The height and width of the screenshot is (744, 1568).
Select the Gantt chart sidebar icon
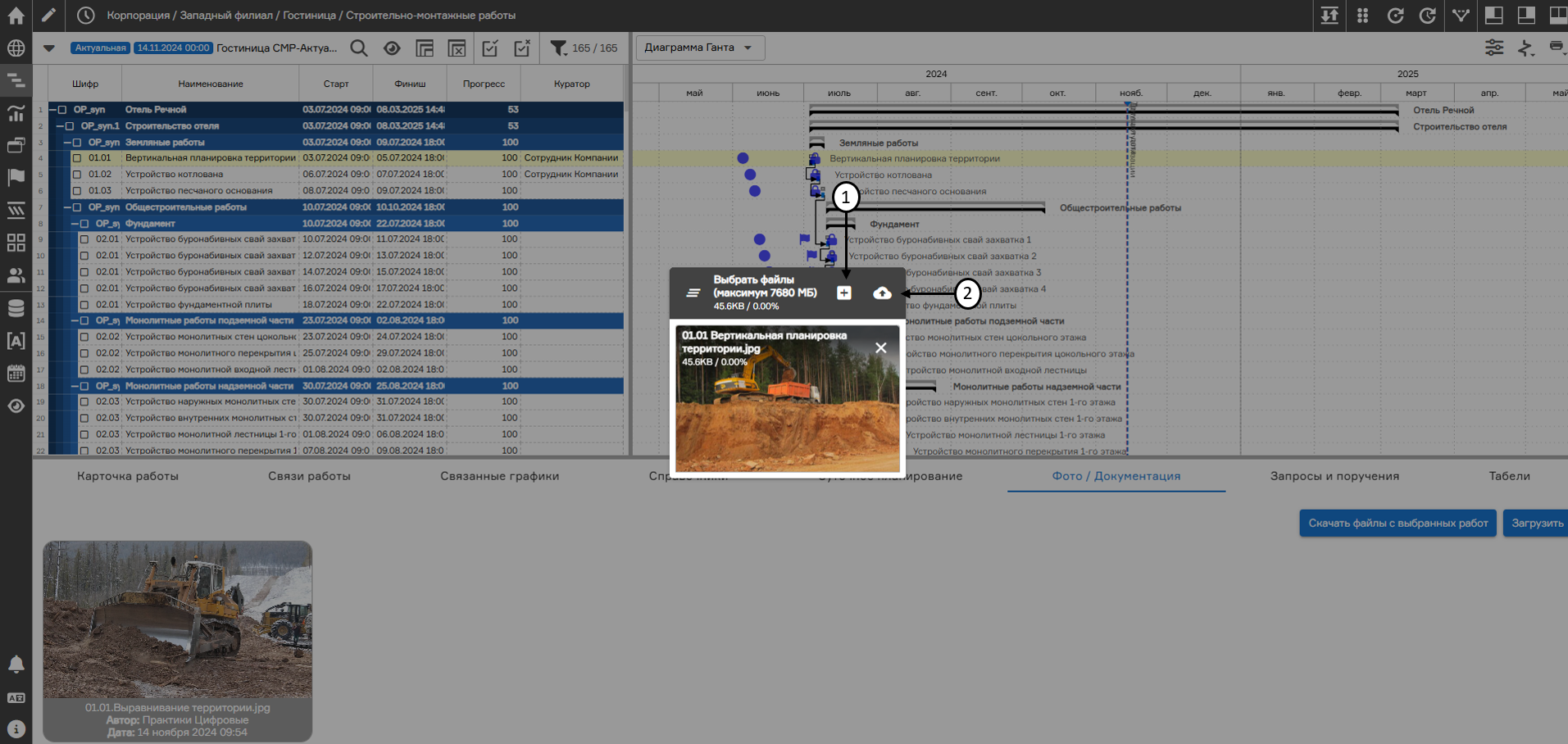click(x=16, y=80)
